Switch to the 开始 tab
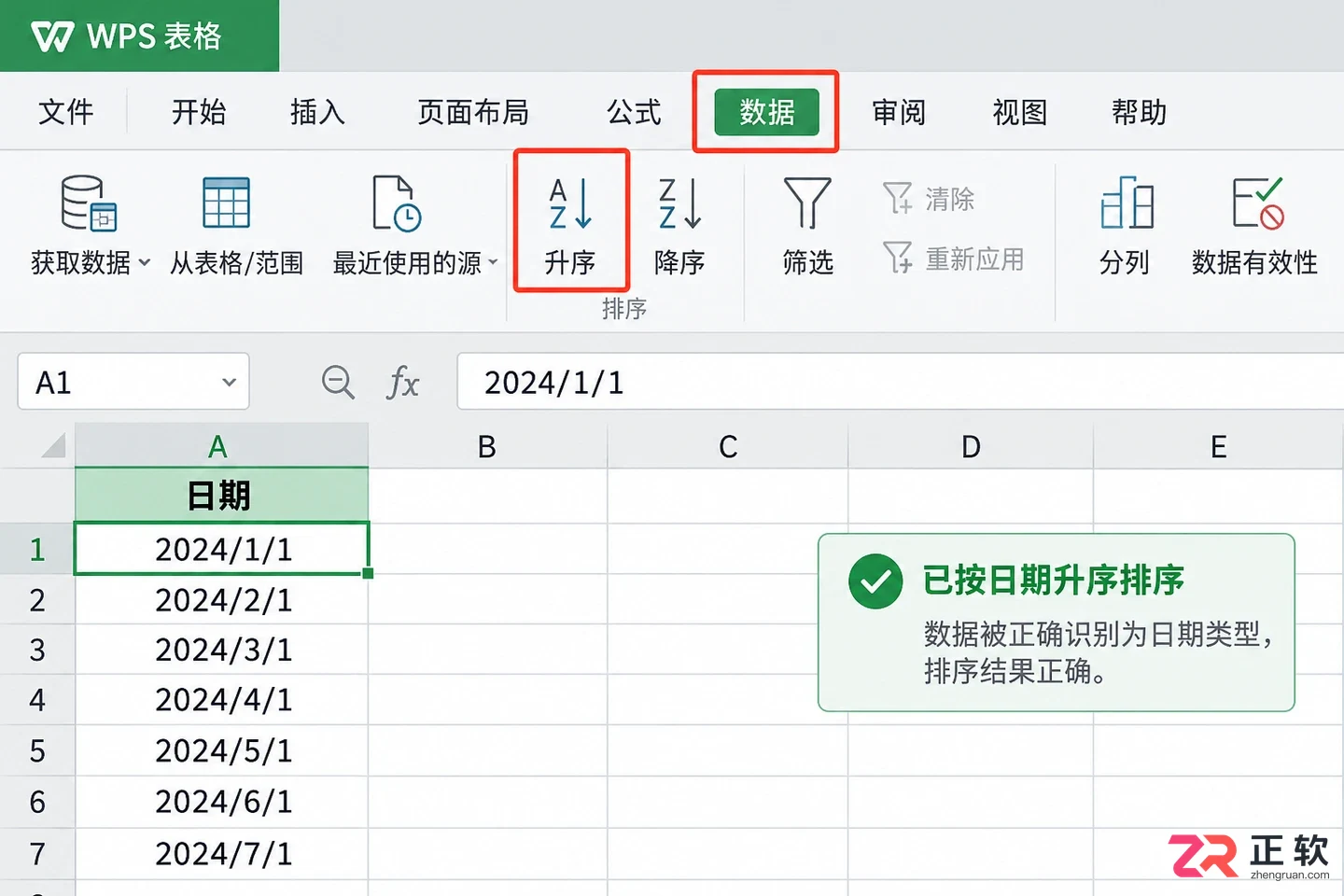The width and height of the screenshot is (1344, 896). pos(199,112)
